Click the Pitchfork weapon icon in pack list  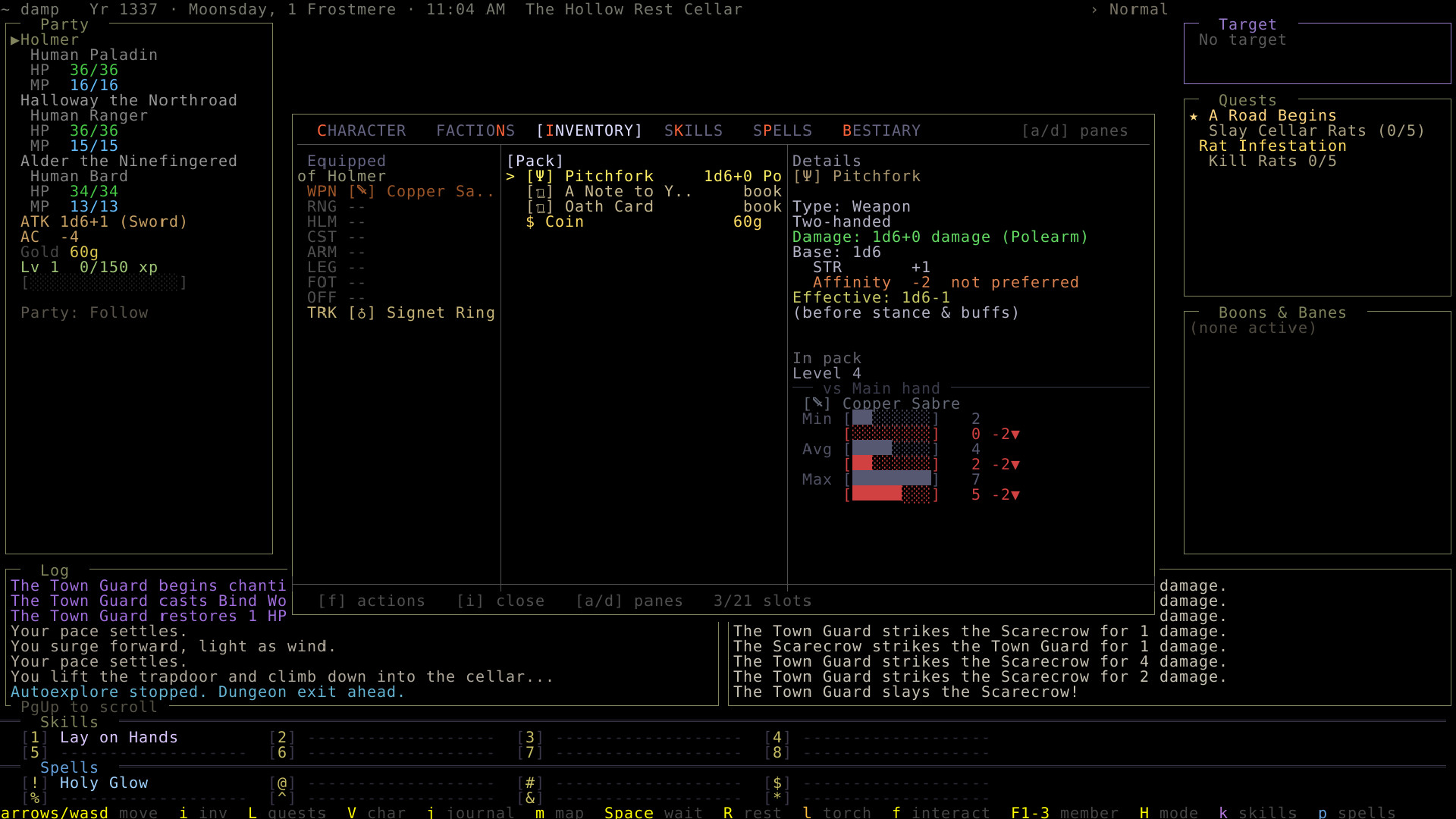pyautogui.click(x=539, y=176)
